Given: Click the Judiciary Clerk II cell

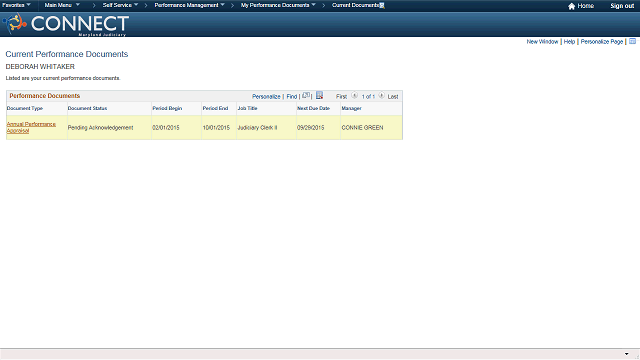Looking at the screenshot, I should pyautogui.click(x=257, y=128).
